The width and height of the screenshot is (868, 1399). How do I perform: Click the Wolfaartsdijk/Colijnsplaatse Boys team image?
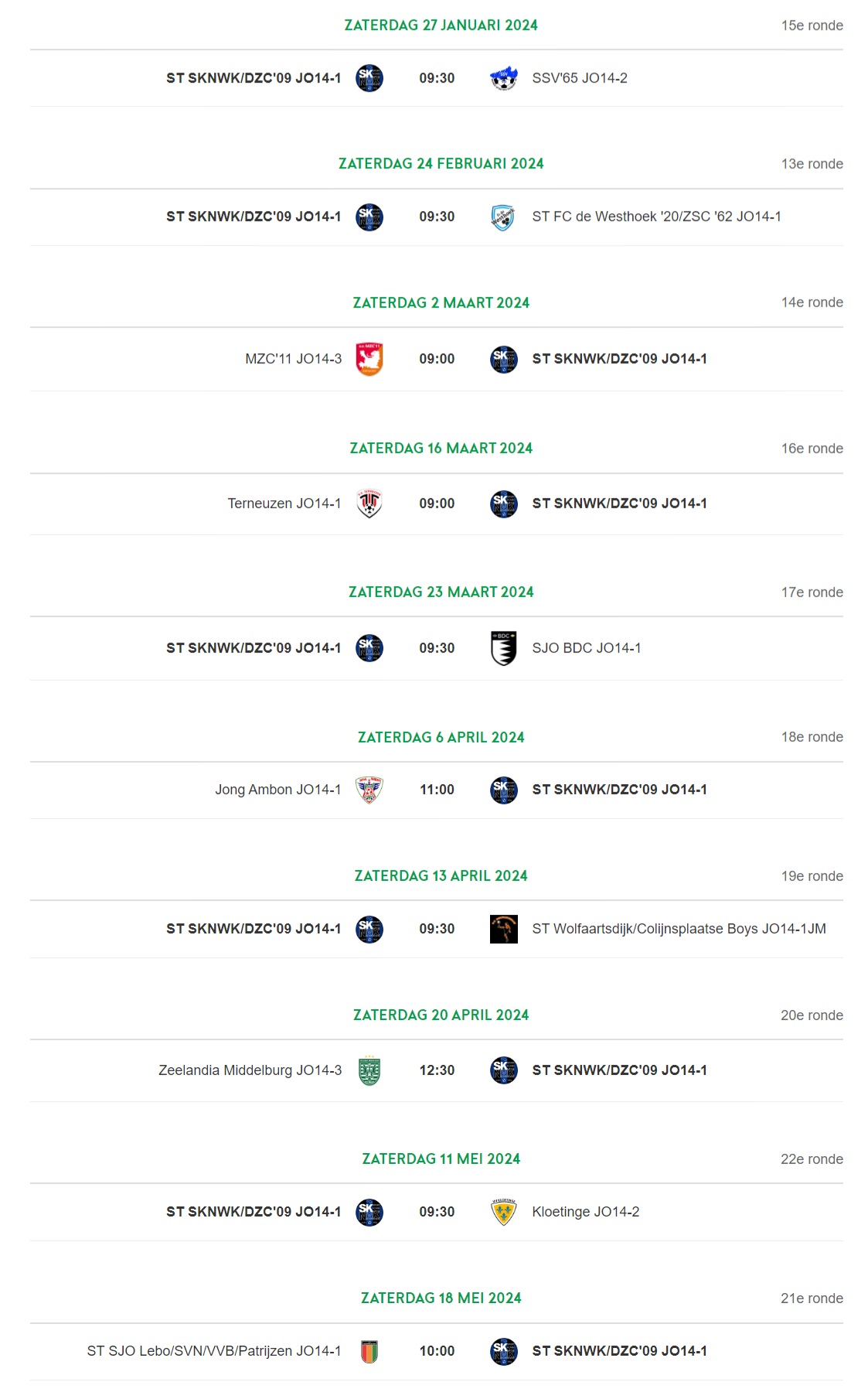click(504, 929)
